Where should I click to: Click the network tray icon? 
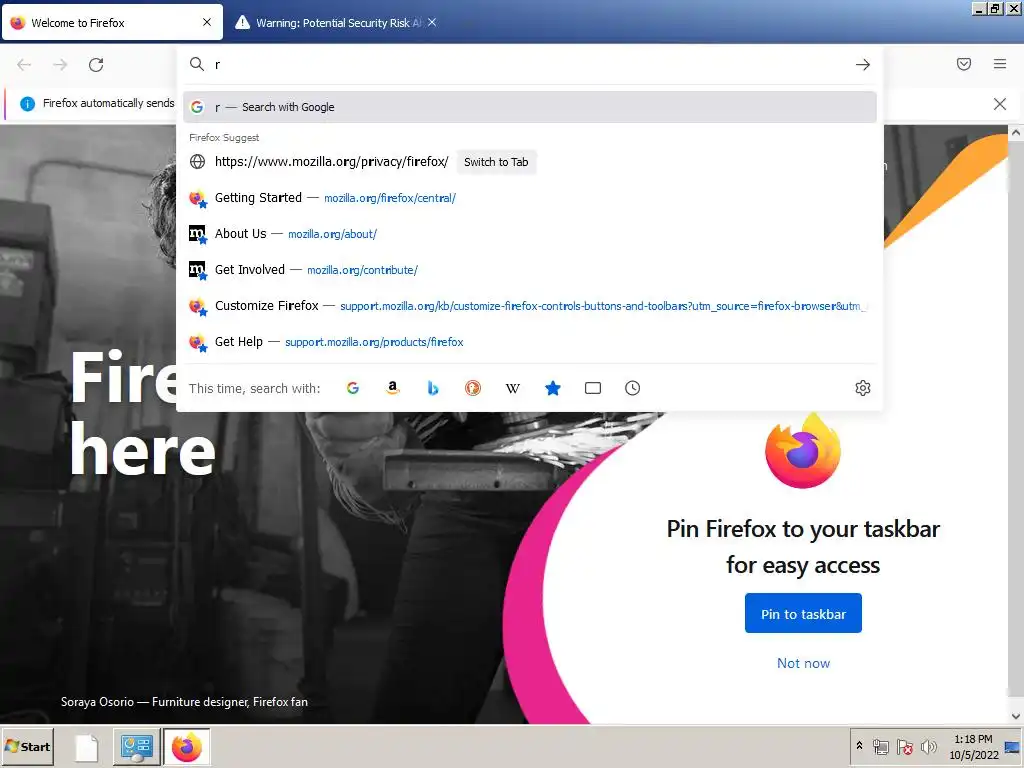click(x=881, y=746)
